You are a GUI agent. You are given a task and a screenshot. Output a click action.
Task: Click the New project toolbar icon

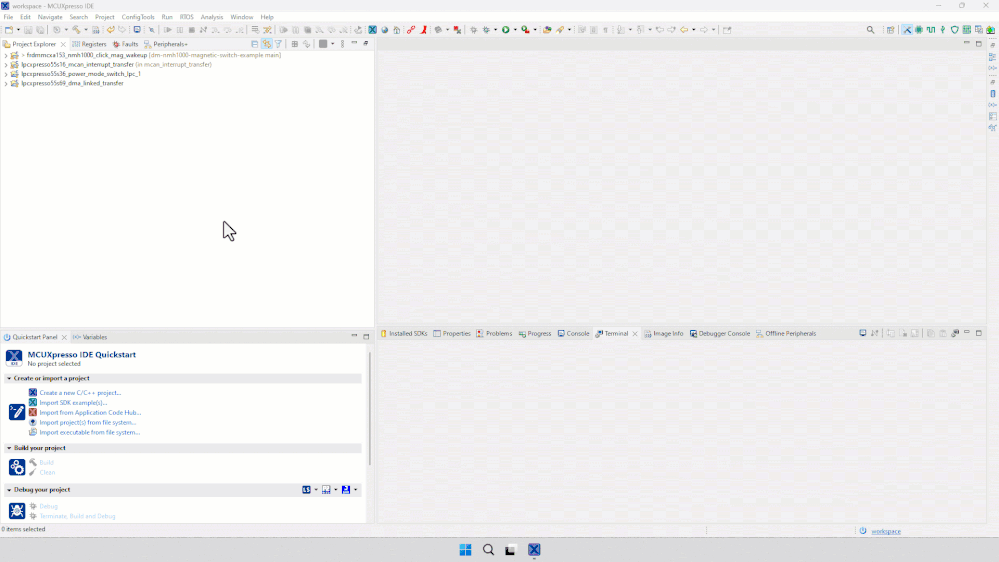[8, 30]
